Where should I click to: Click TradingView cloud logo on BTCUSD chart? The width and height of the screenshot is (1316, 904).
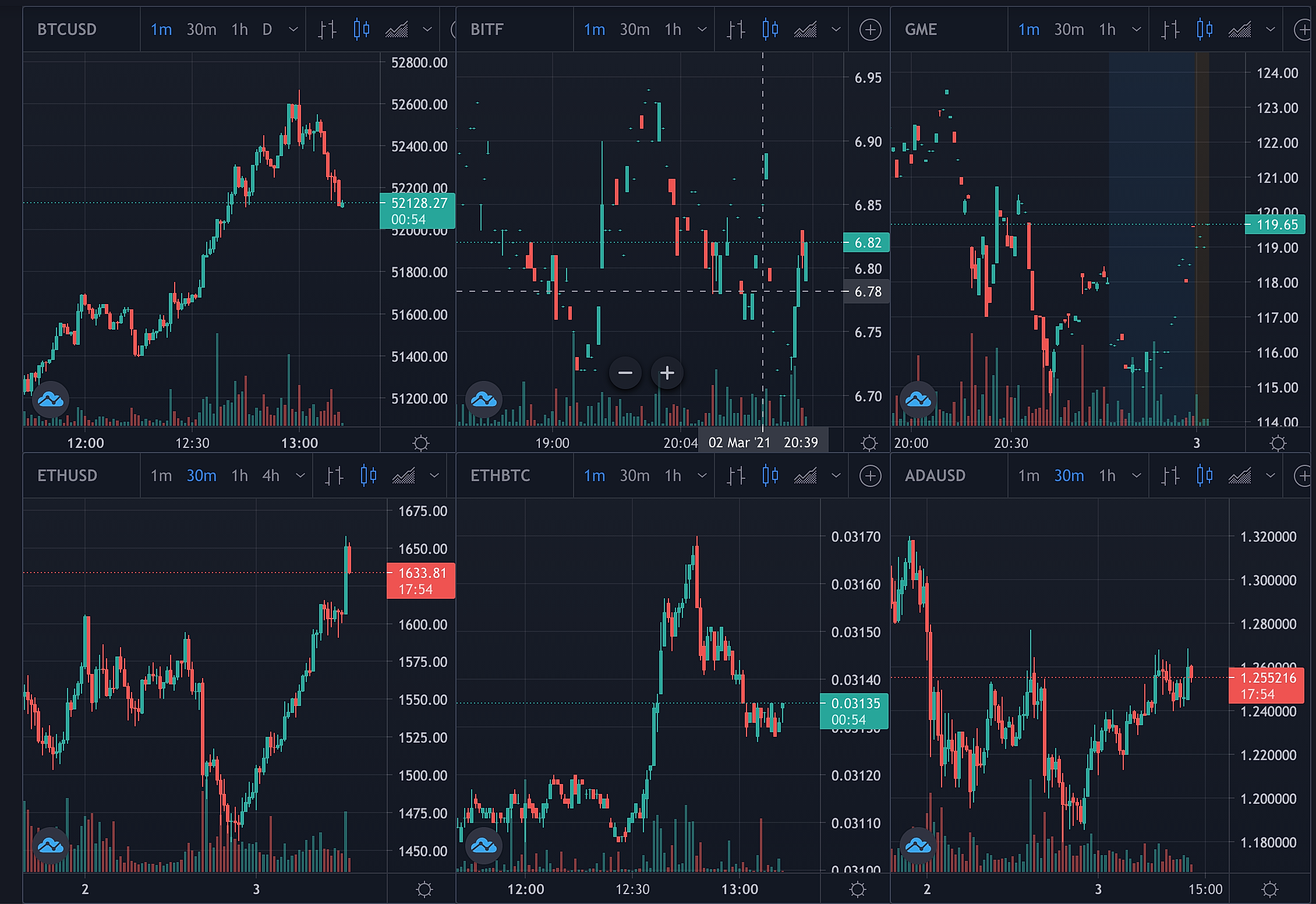pos(51,400)
